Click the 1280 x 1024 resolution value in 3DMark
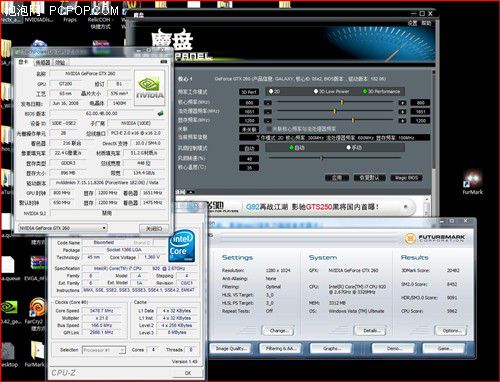This screenshot has width=500, height=382. [x=278, y=270]
